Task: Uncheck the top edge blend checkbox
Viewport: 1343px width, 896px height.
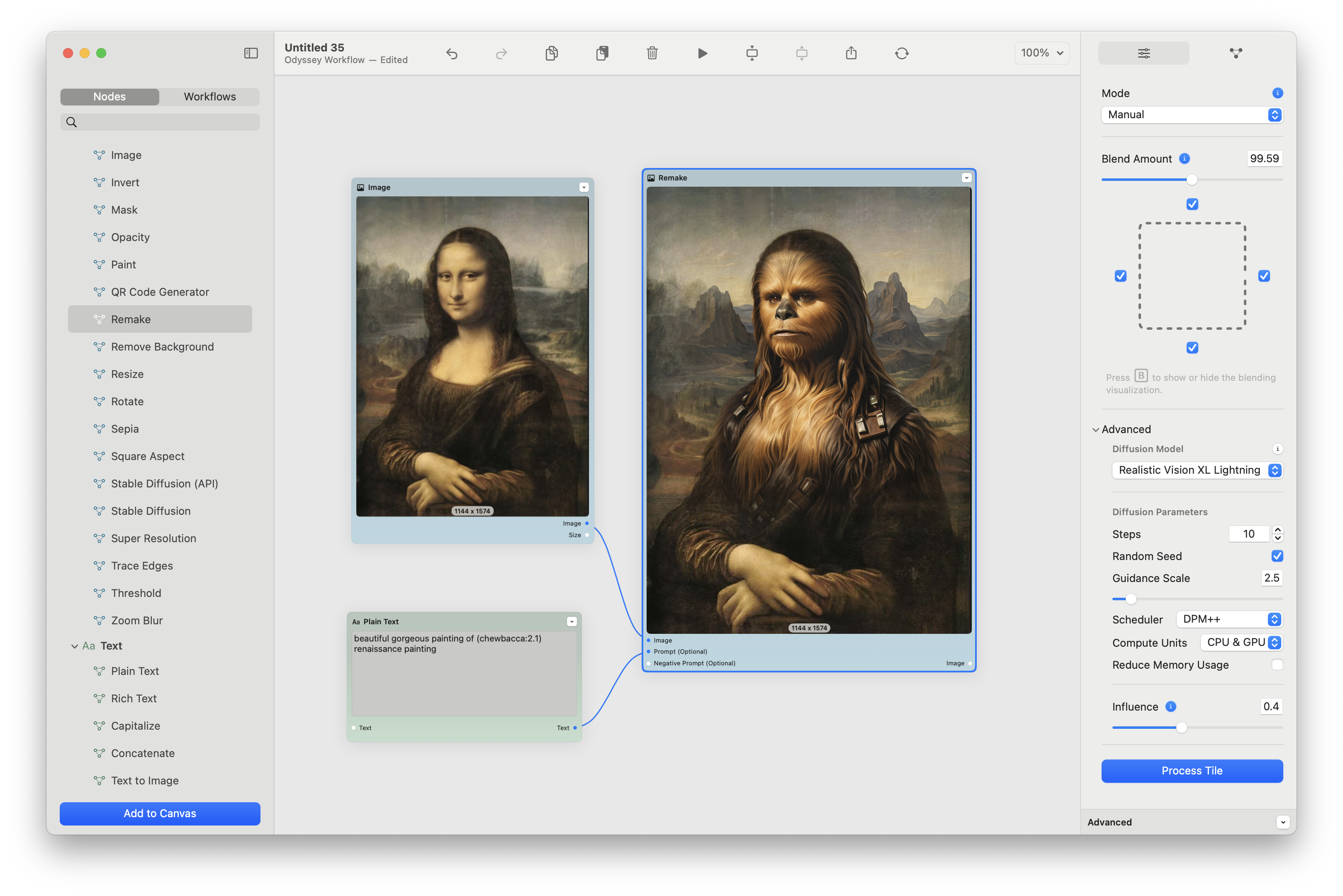Action: coord(1192,204)
